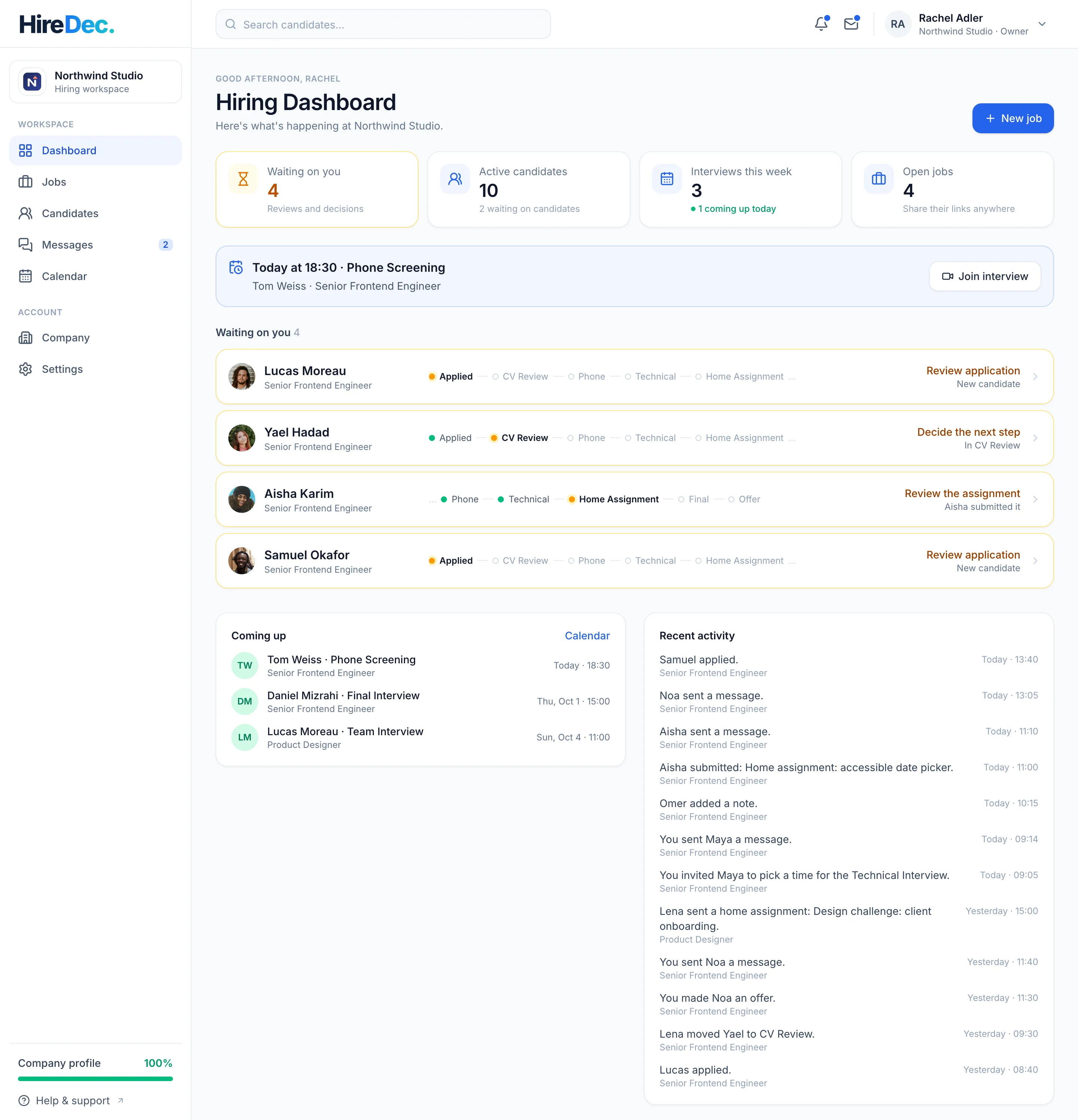
Task: Click the New job button
Action: (1013, 118)
